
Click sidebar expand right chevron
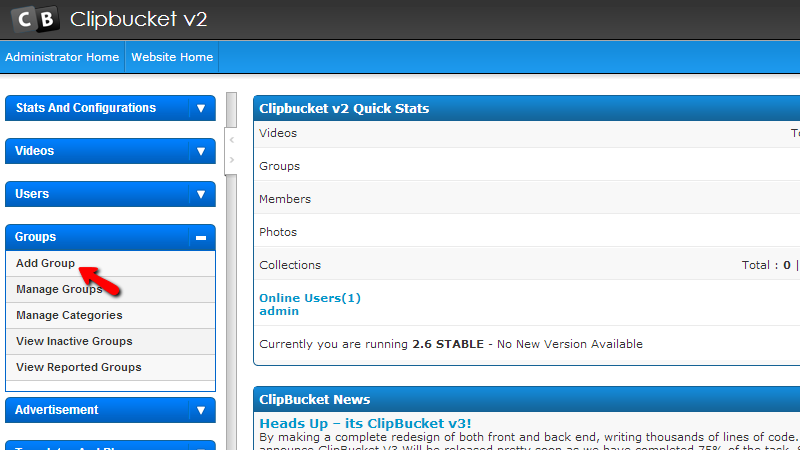[232, 160]
